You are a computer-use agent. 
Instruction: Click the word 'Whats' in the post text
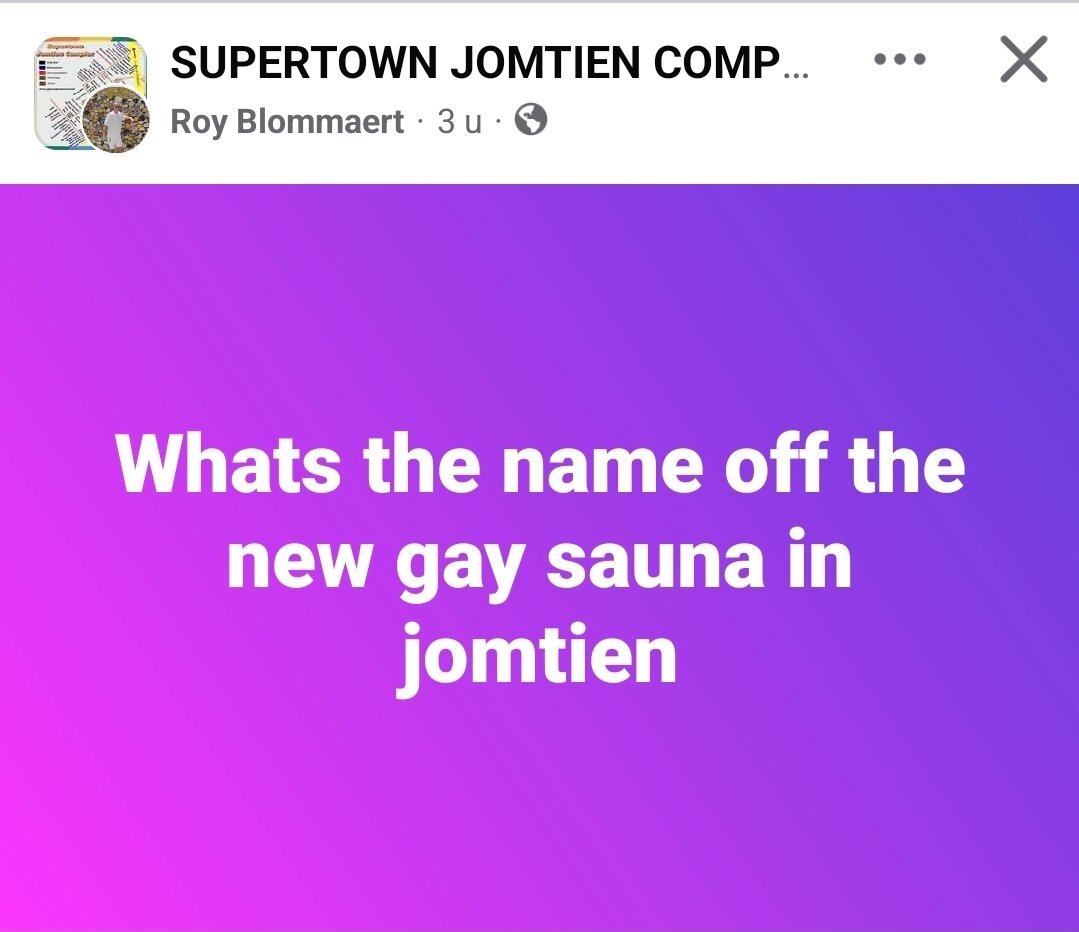pos(228,463)
